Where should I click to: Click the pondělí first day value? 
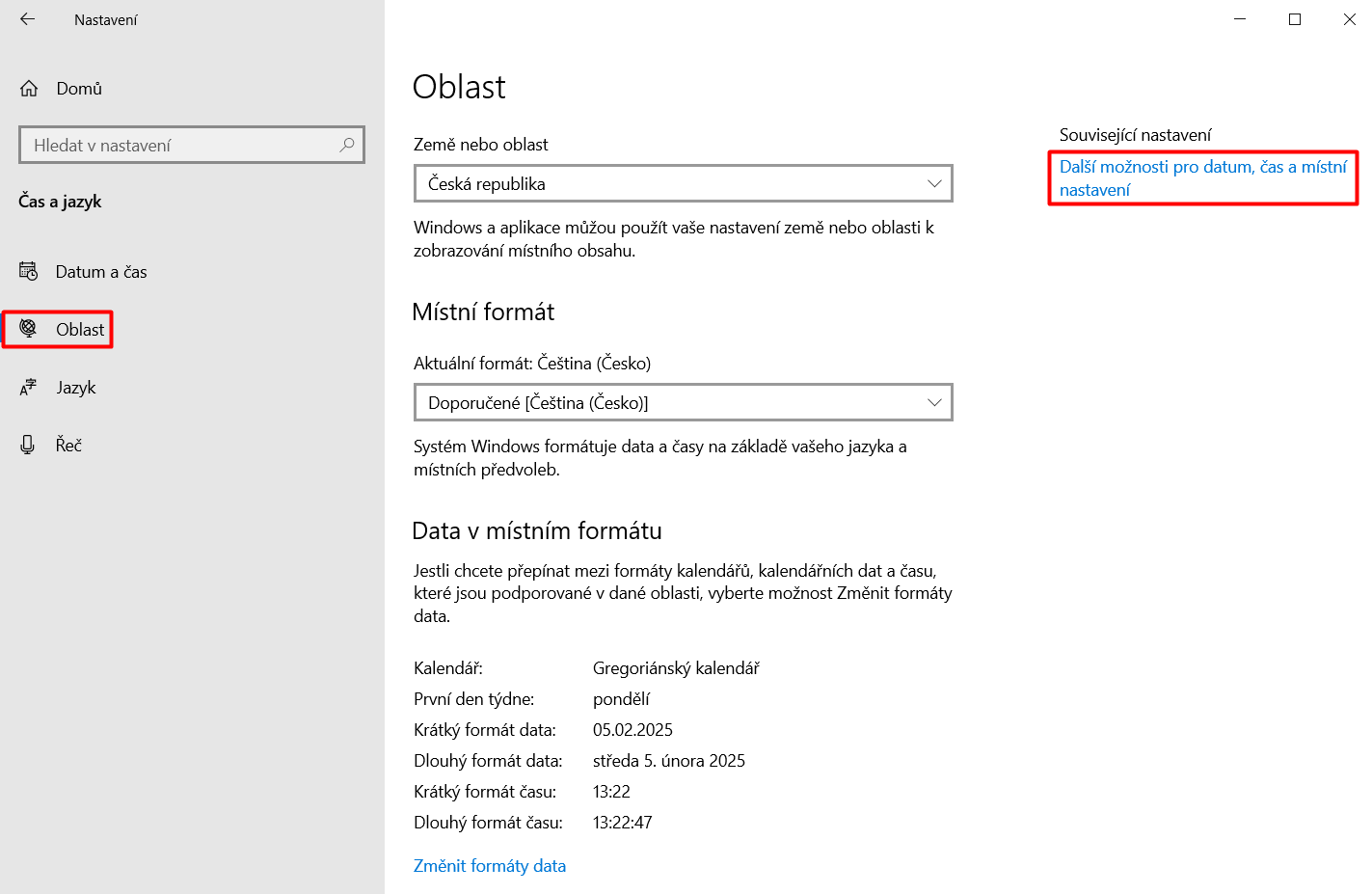click(x=622, y=699)
